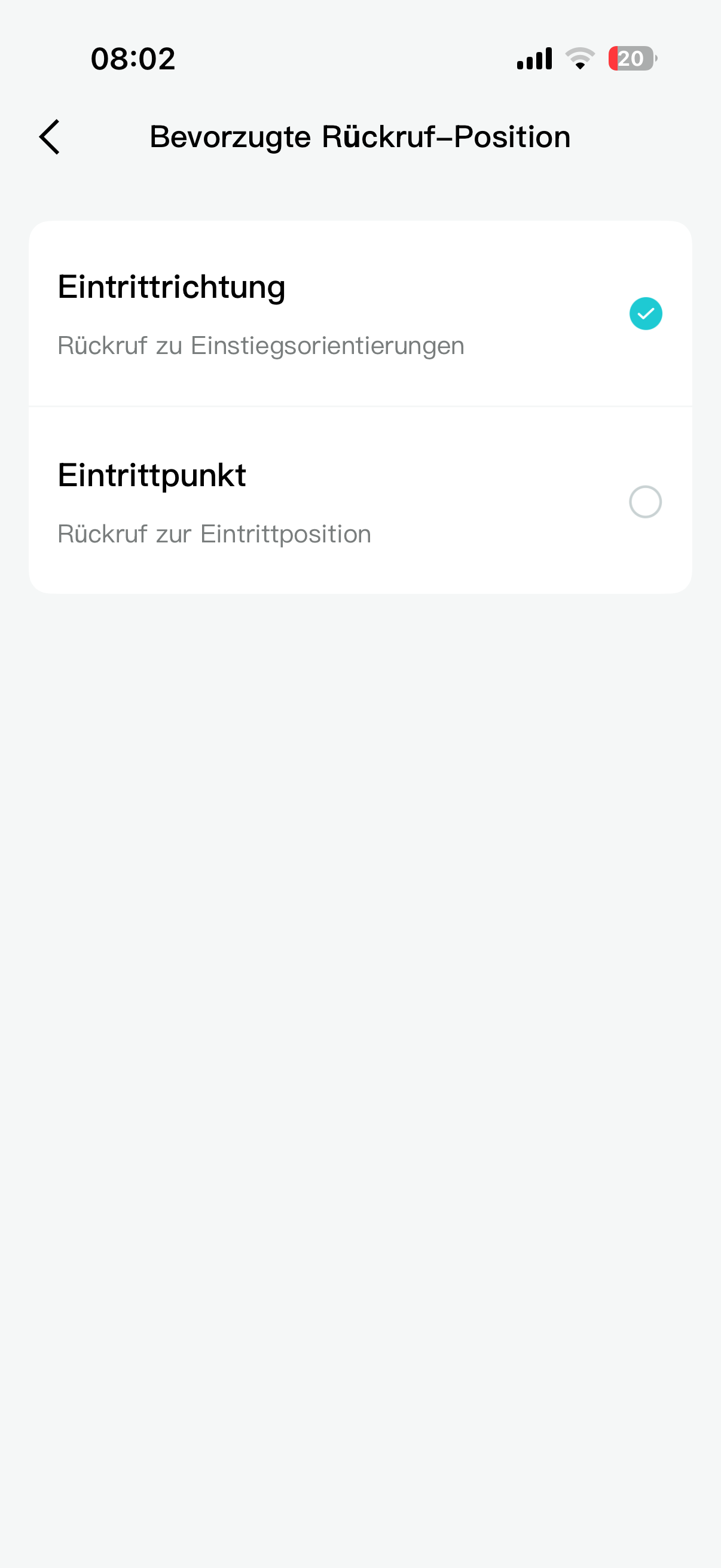Viewport: 721px width, 1568px height.
Task: Tap the 08:02 clock in status bar
Action: 133,59
